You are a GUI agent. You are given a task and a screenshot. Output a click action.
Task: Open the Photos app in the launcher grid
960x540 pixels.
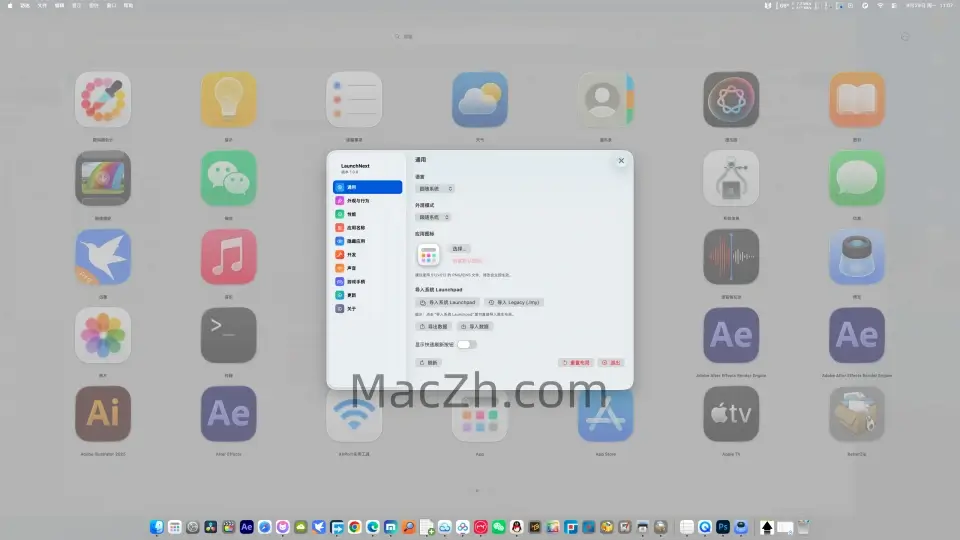click(x=103, y=335)
